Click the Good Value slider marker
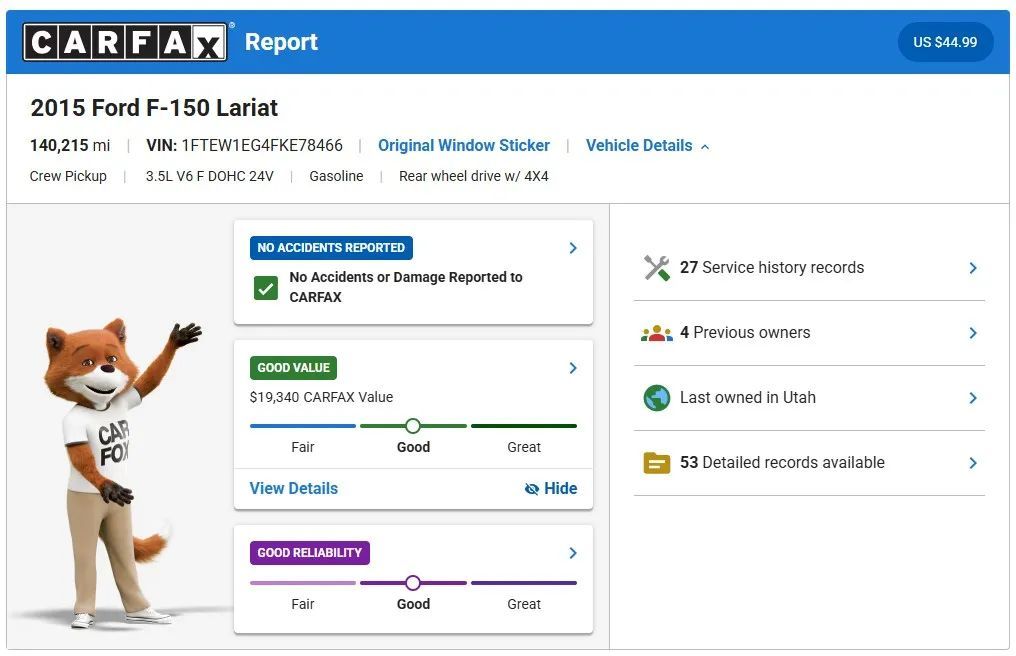This screenshot has height=656, width=1016. (x=413, y=426)
